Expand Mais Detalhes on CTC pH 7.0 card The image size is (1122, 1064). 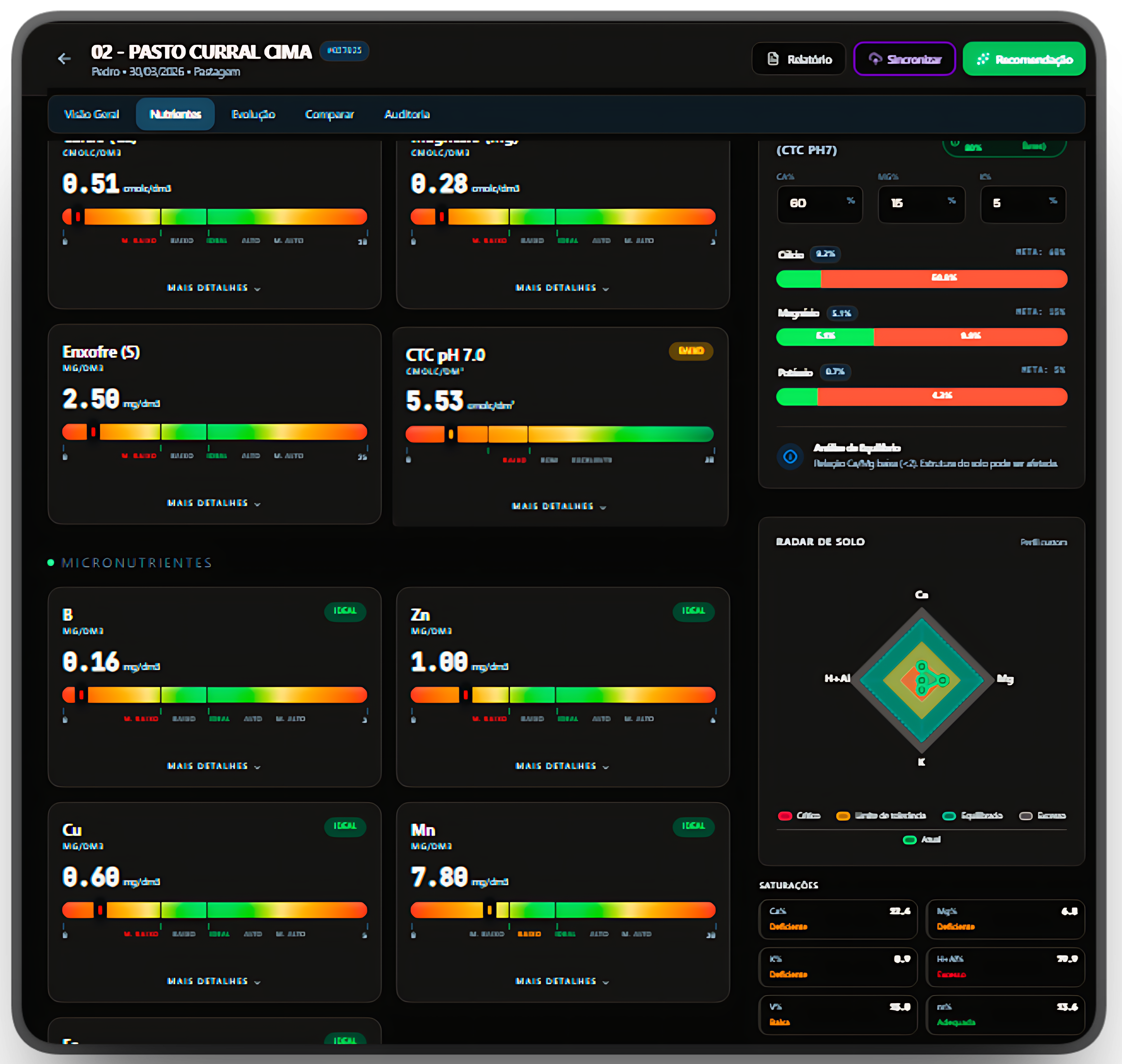tap(559, 506)
